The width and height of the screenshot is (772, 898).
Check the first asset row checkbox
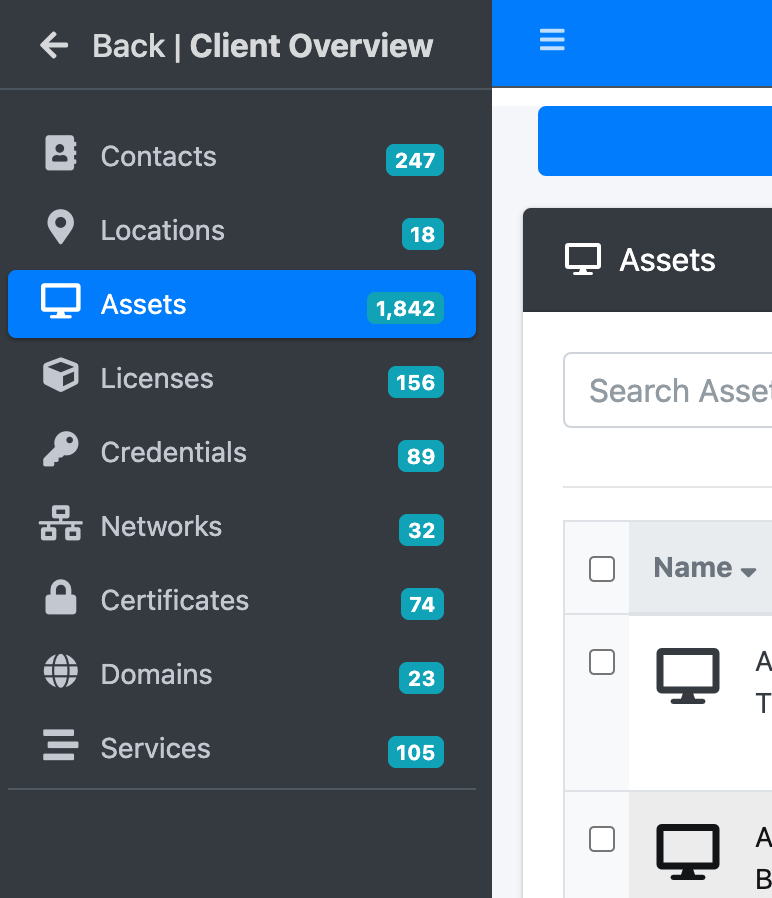602,662
